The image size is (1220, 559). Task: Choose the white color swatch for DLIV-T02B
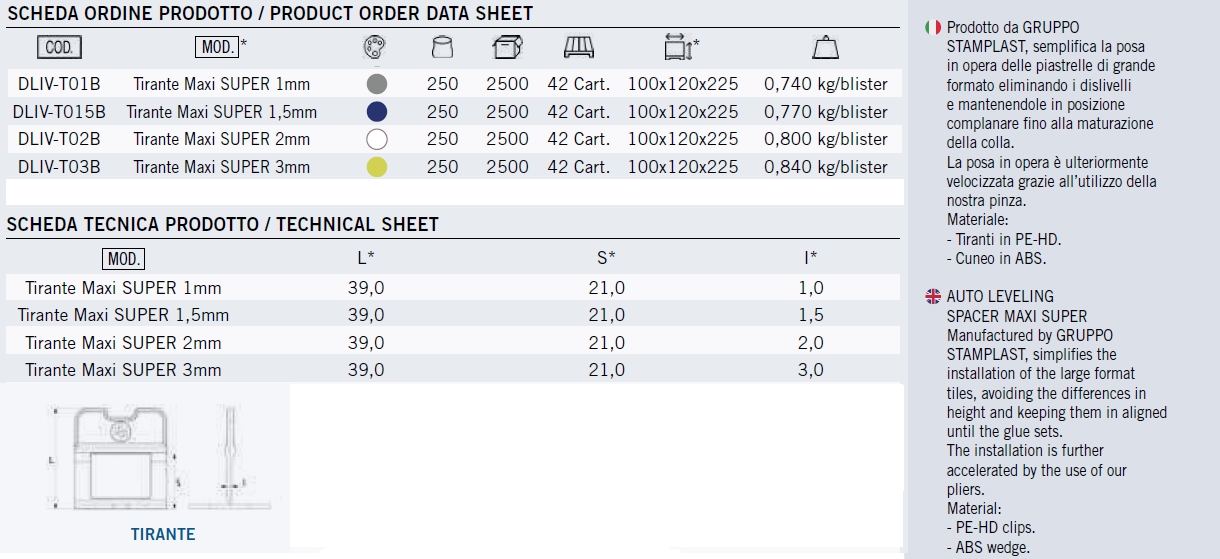point(377,139)
